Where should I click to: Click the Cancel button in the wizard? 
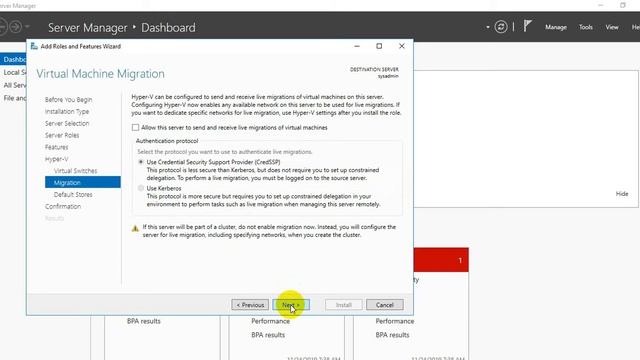[384, 305]
